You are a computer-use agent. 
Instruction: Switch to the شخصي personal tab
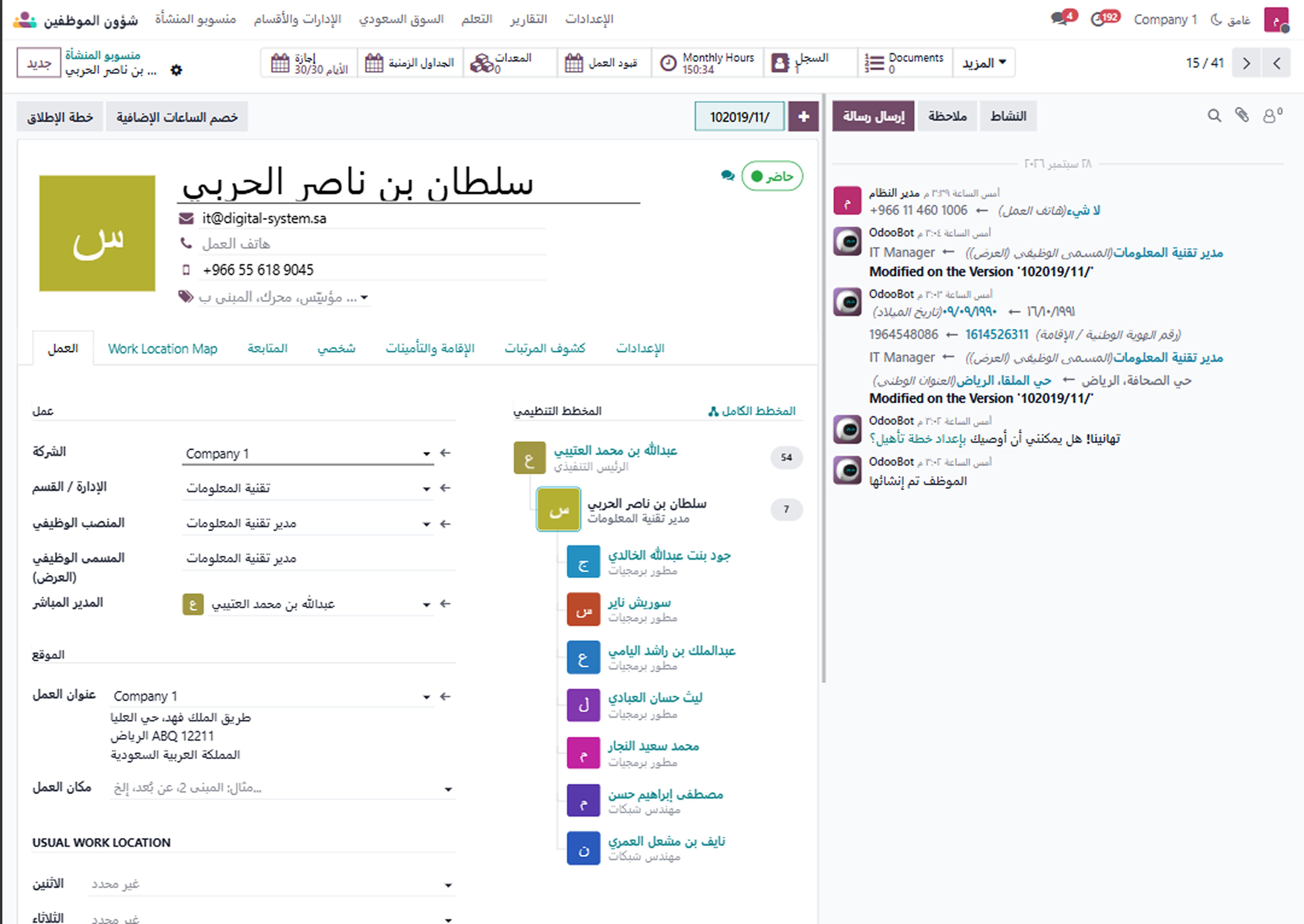pyautogui.click(x=336, y=349)
